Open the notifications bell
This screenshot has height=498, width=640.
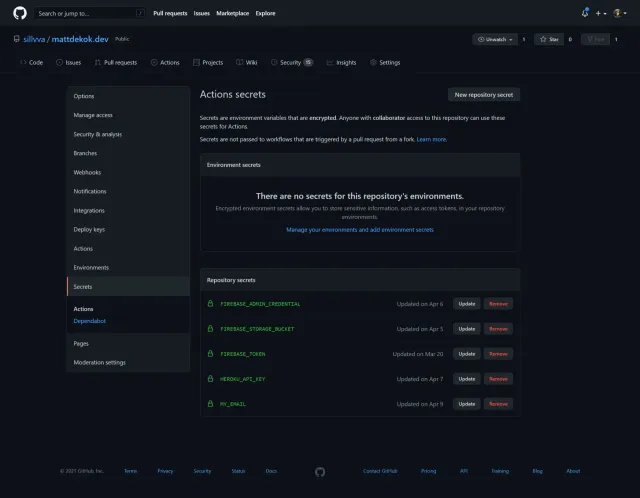click(x=585, y=13)
